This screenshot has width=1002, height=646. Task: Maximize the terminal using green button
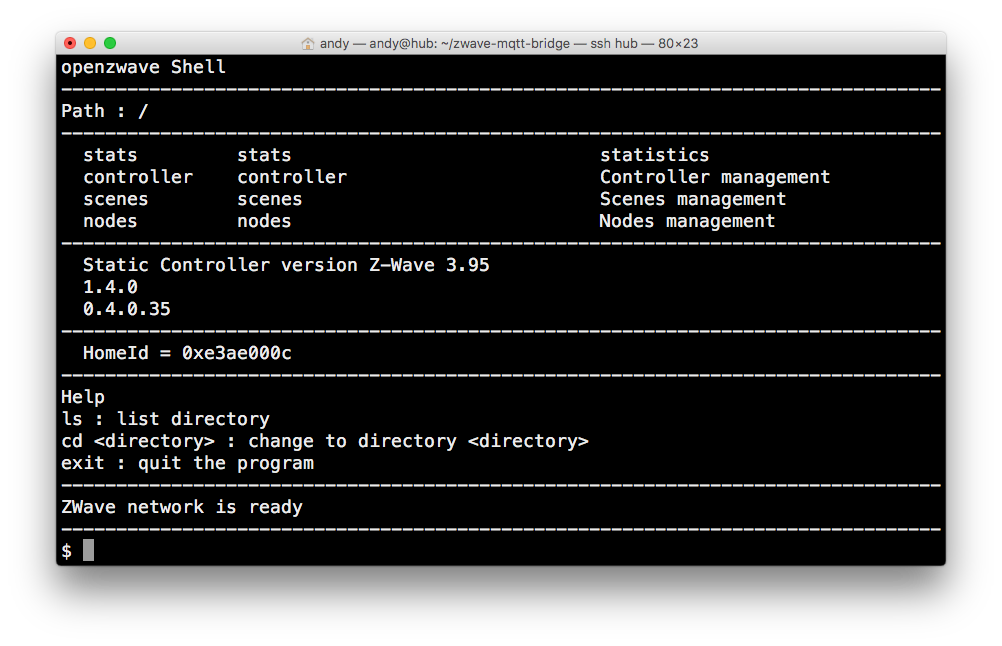[110, 43]
